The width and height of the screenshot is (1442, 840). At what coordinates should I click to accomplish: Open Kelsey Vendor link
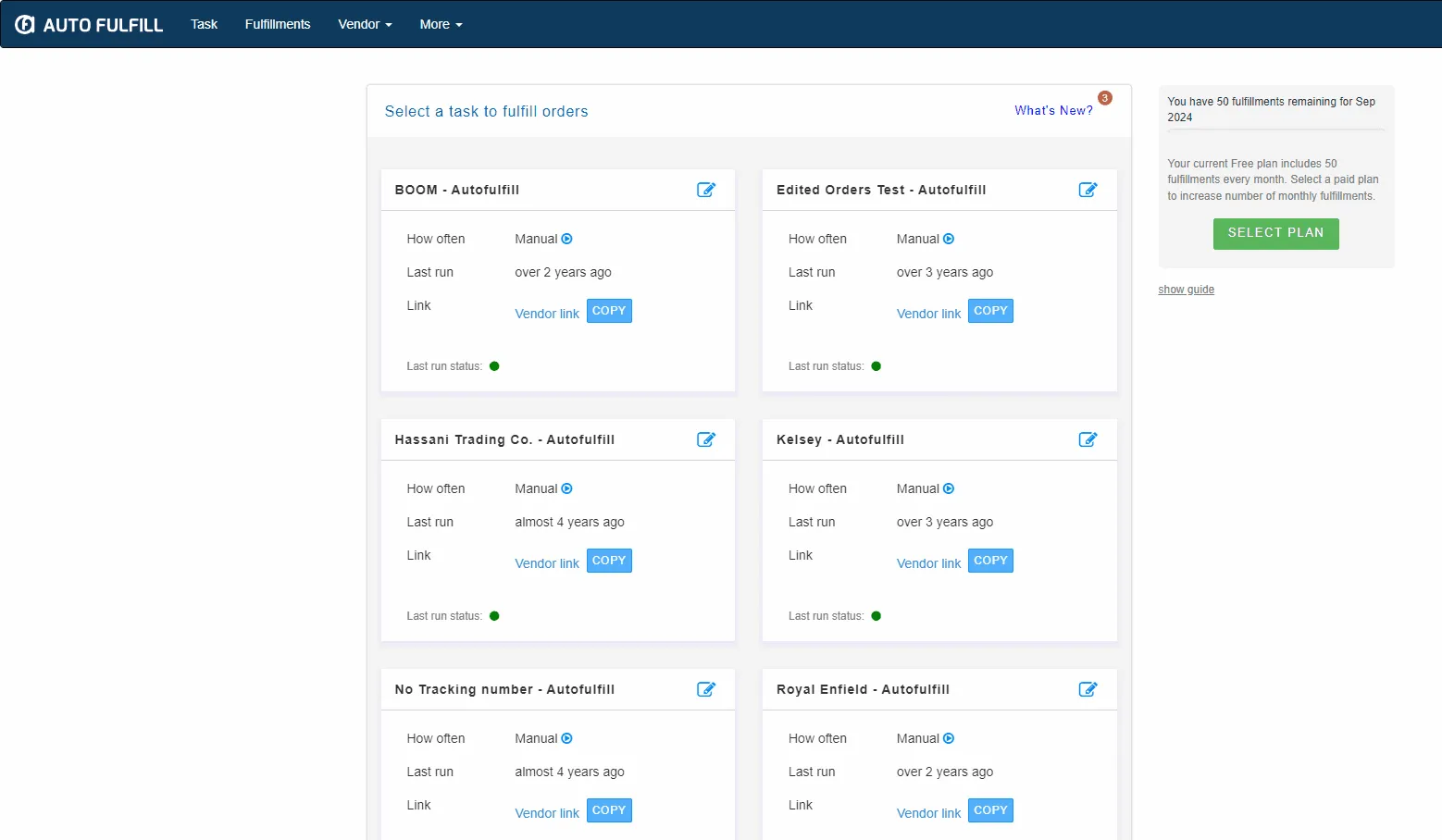(x=928, y=563)
